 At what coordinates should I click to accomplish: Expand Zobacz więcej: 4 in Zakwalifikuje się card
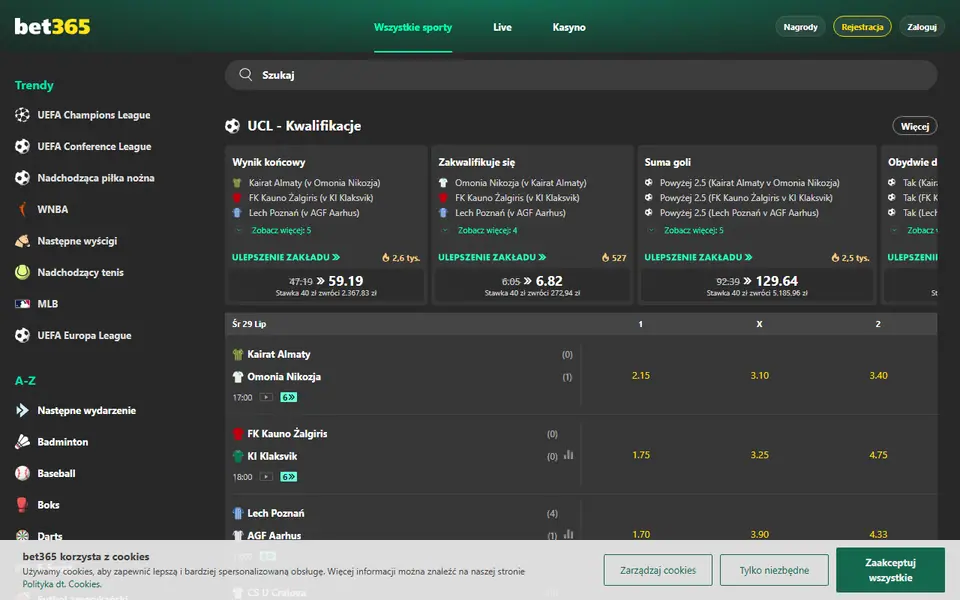click(487, 230)
